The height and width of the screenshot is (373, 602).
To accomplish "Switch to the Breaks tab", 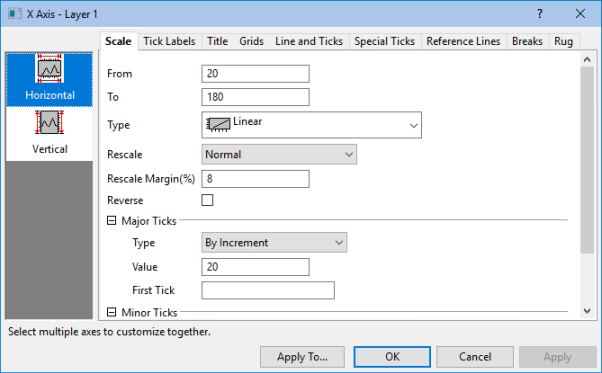I will tap(527, 41).
